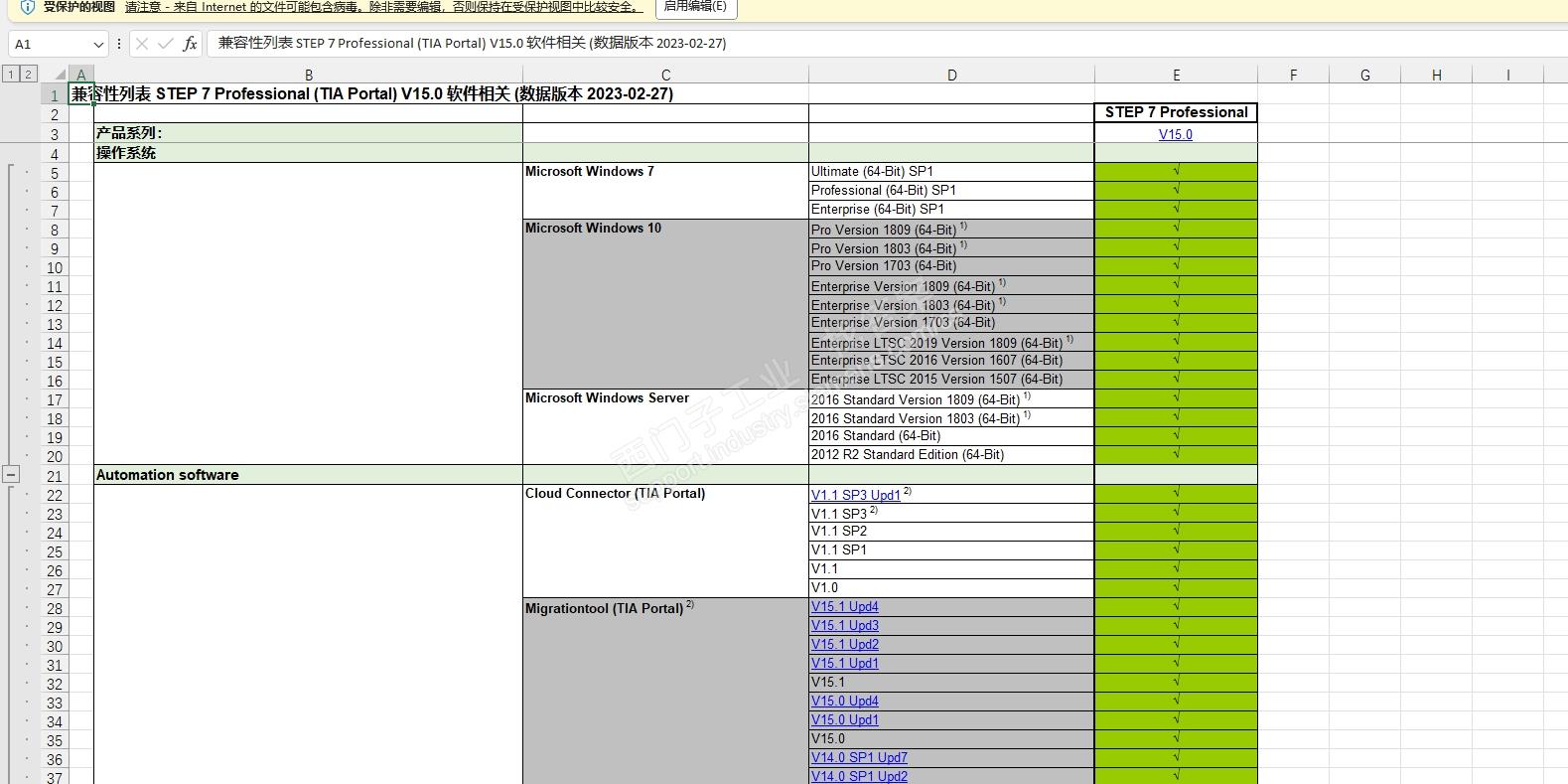Select the 'Enterprise (64-Bit) SP1' cell

point(951,210)
